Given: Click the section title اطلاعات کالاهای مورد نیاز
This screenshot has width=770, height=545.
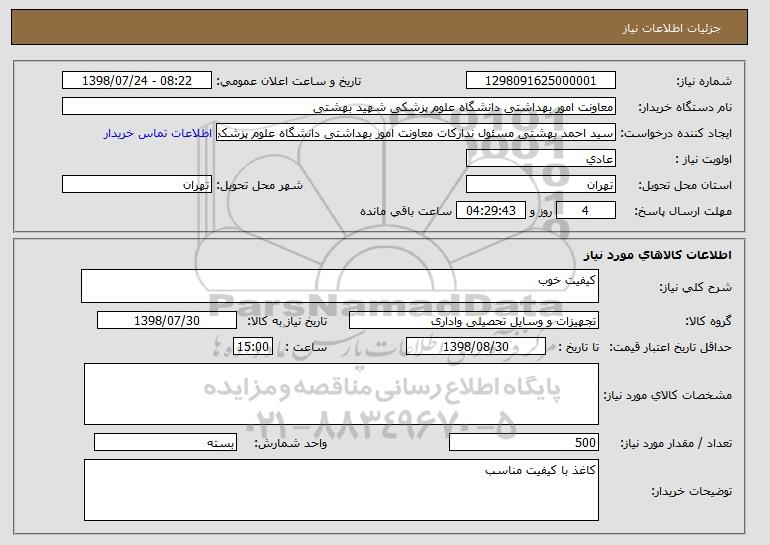Looking at the screenshot, I should tap(658, 255).
